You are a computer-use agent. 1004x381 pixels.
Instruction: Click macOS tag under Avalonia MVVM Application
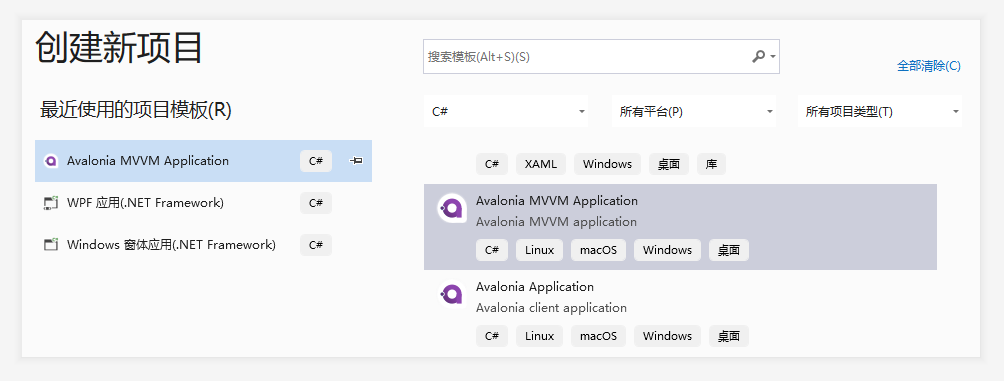pos(599,250)
